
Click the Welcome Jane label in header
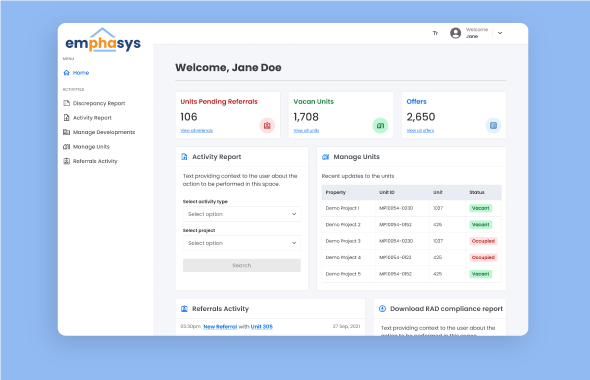click(477, 33)
